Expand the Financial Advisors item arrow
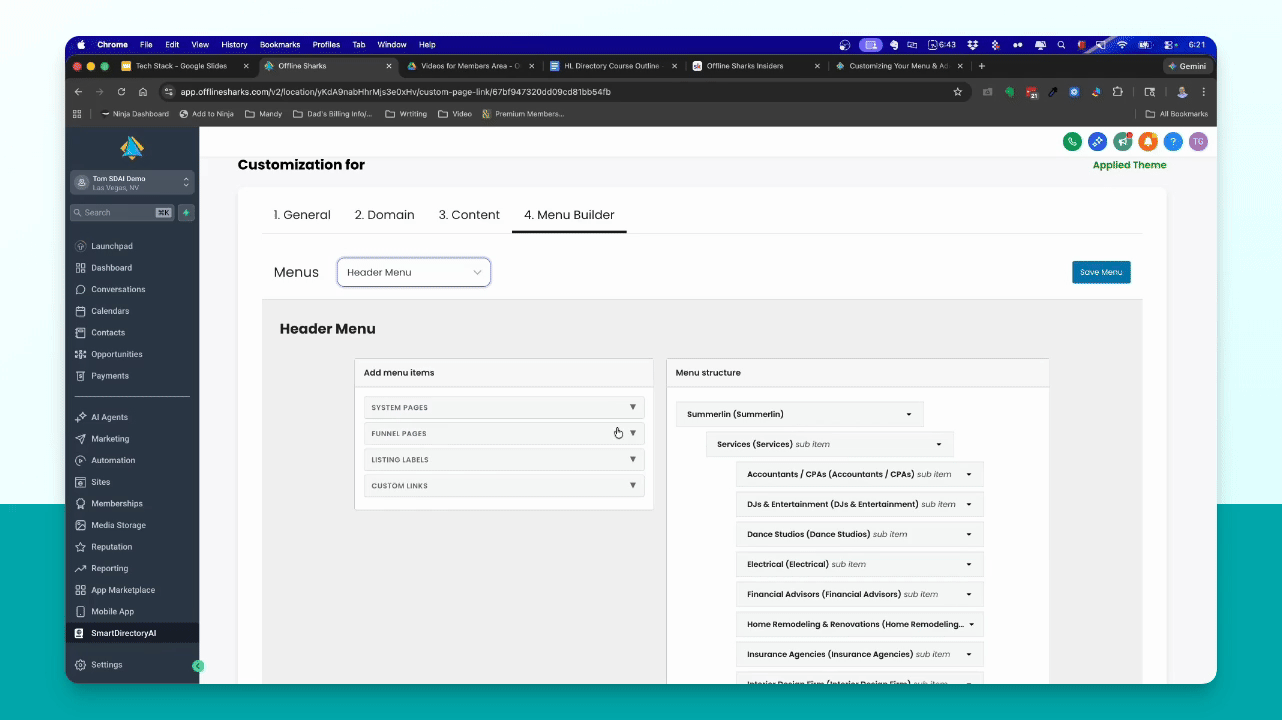1282x720 pixels. pyautogui.click(x=969, y=594)
